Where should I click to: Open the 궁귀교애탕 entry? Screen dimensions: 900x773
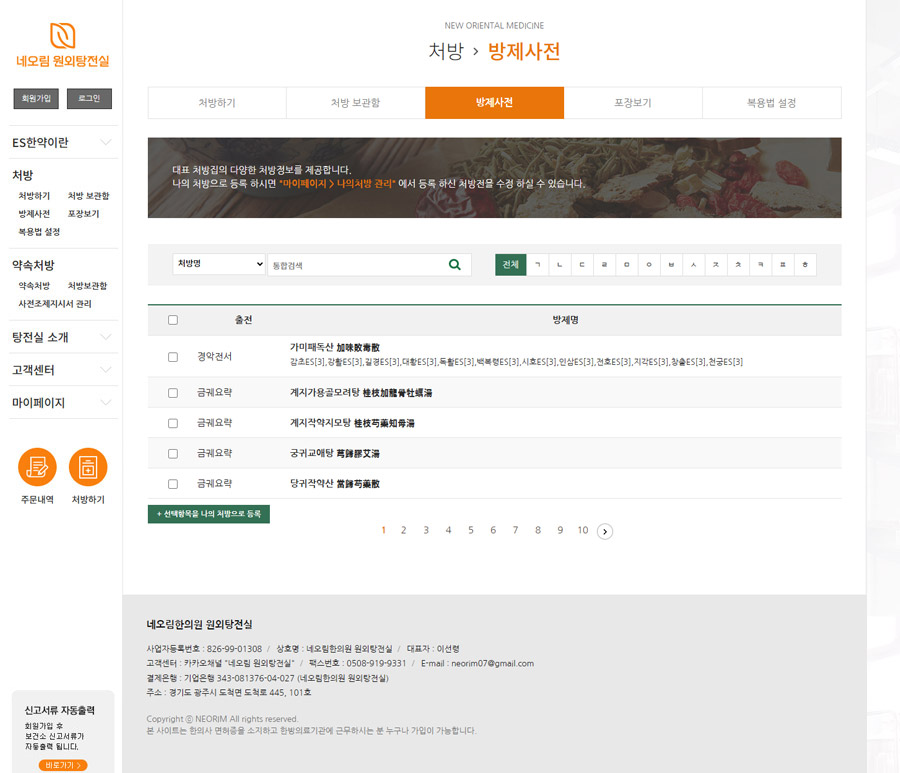click(335, 454)
